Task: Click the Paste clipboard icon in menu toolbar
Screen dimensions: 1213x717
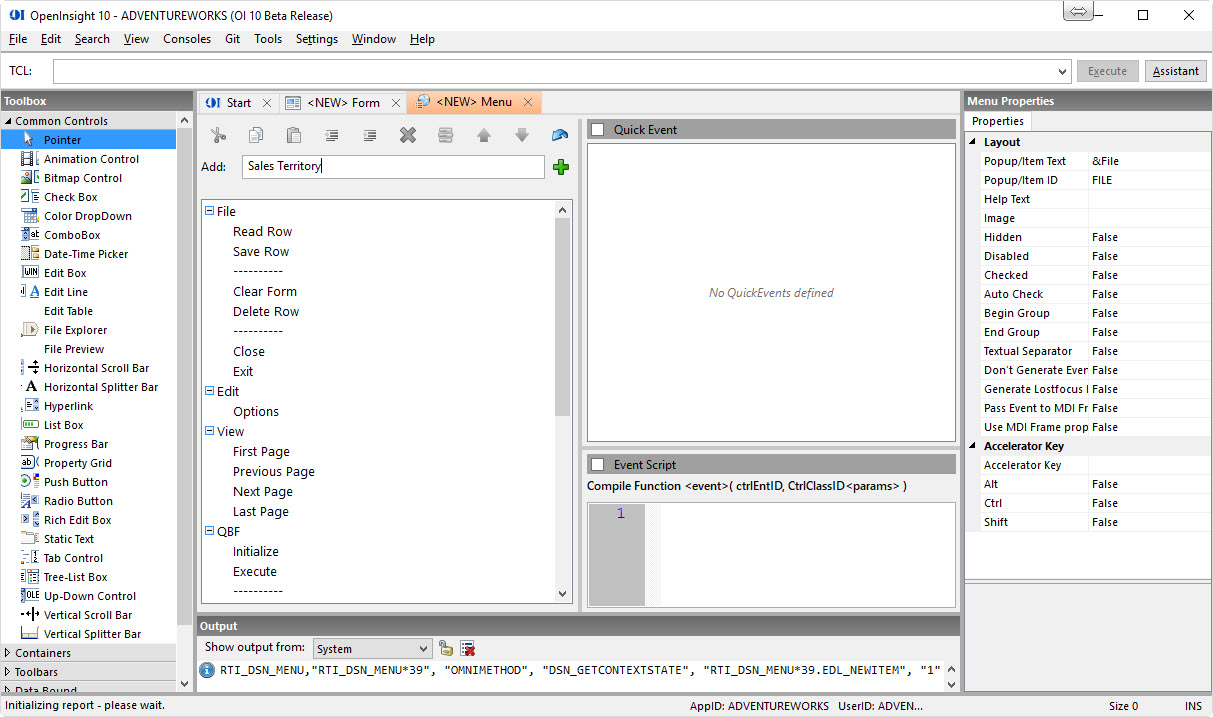Action: pyautogui.click(x=294, y=135)
